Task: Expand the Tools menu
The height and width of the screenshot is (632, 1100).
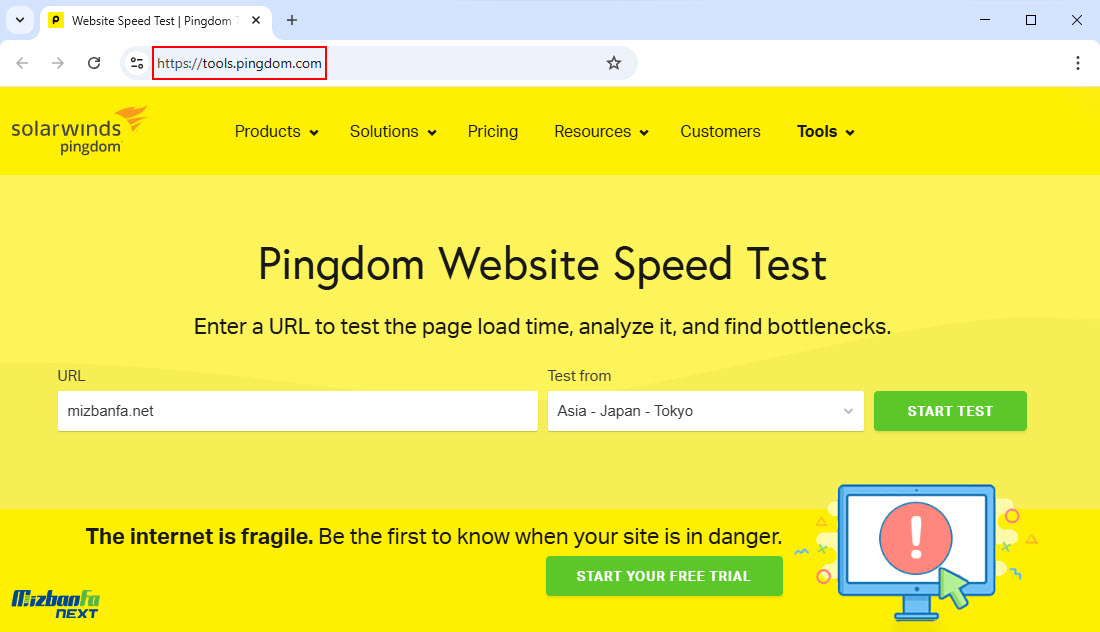Action: tap(825, 132)
